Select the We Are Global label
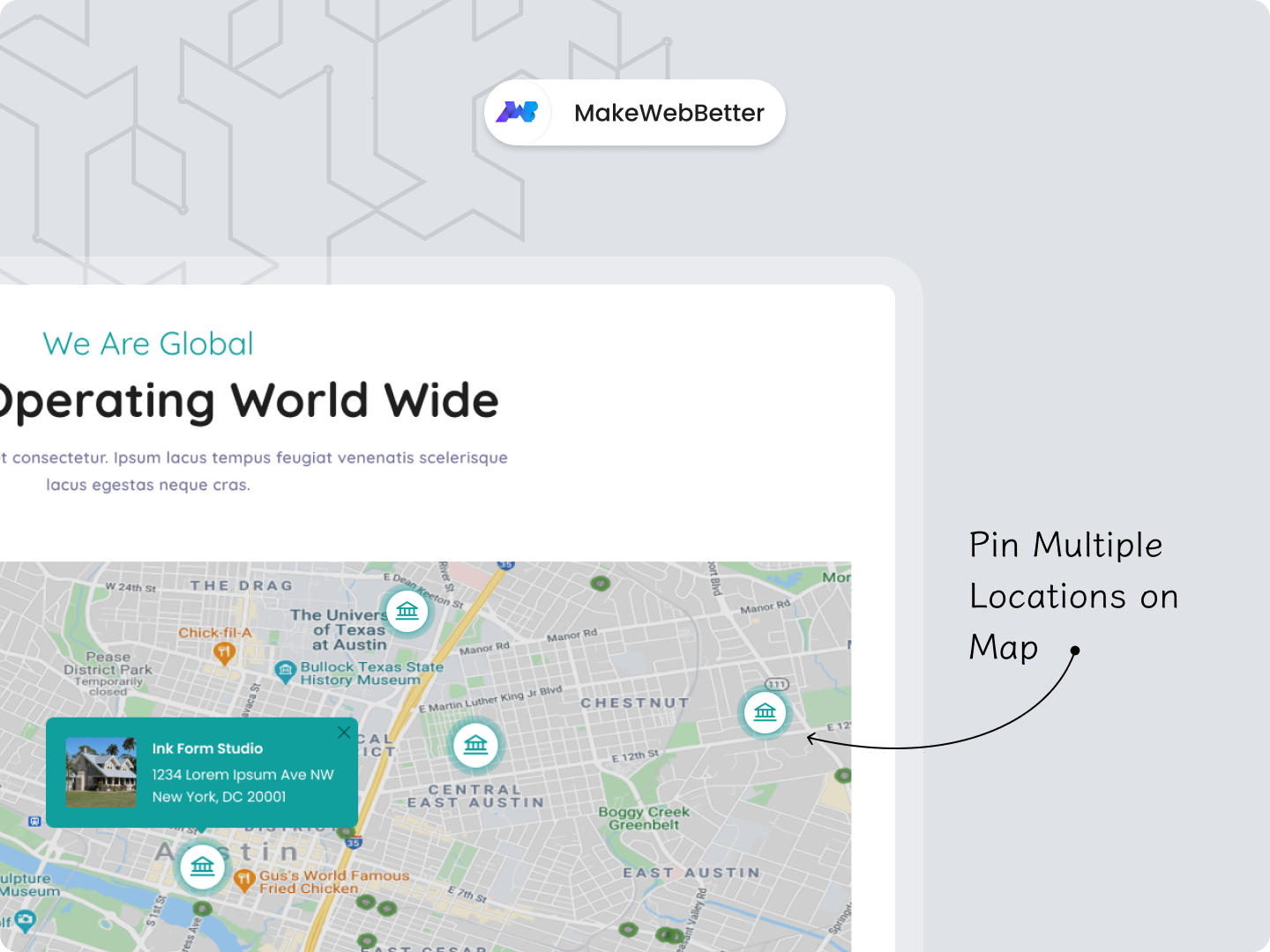The height and width of the screenshot is (952, 1270). pyautogui.click(x=148, y=344)
